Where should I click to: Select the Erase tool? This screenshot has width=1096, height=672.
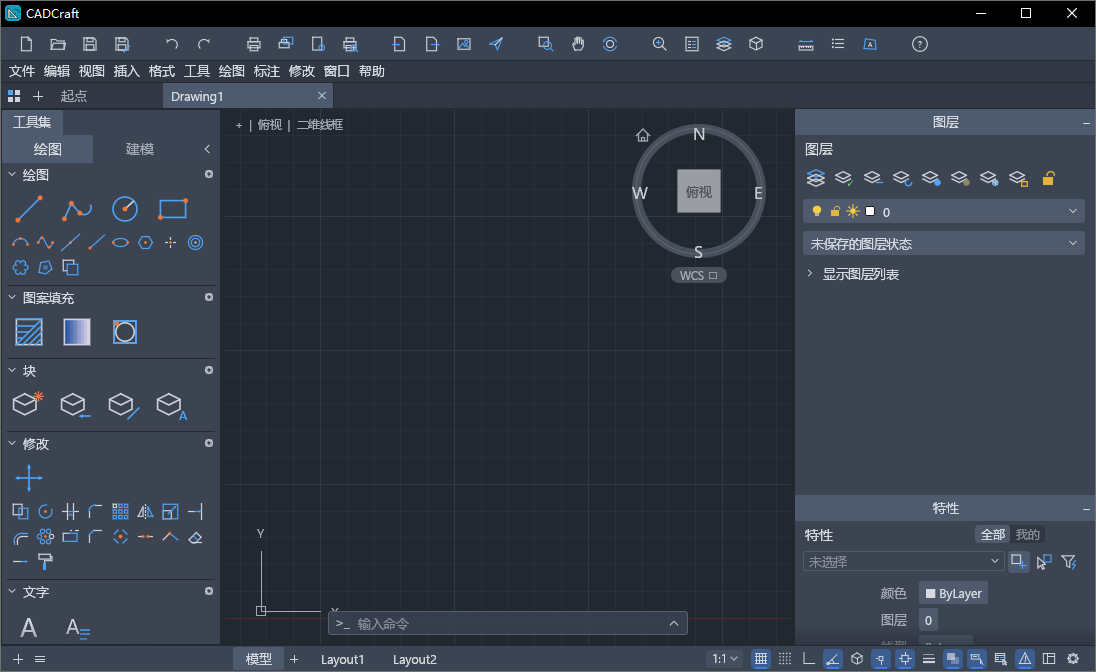pyautogui.click(x=196, y=538)
